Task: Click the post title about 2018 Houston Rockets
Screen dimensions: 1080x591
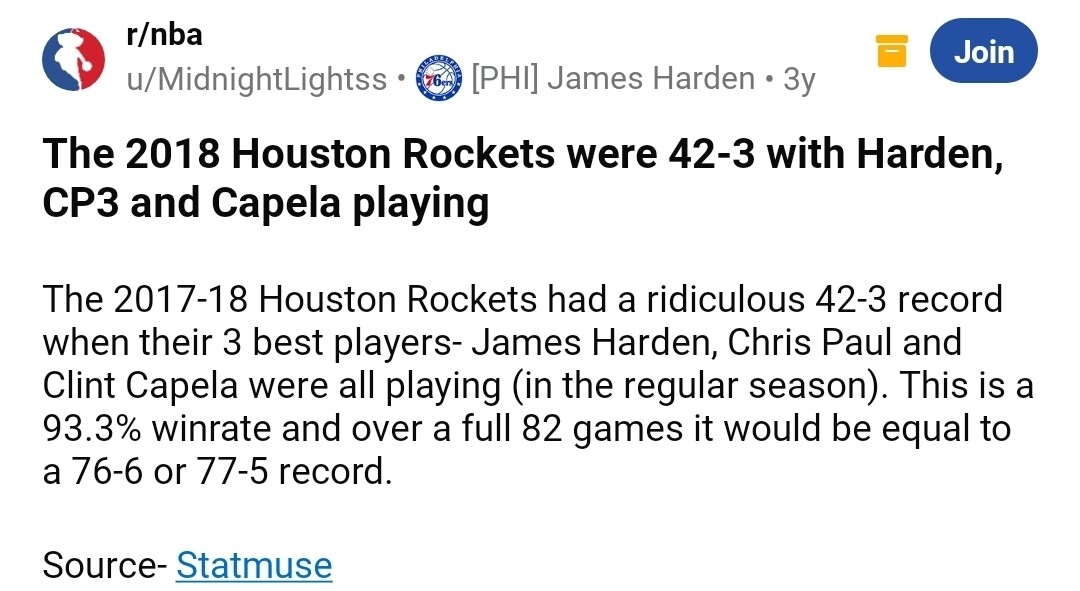Action: (522, 157)
